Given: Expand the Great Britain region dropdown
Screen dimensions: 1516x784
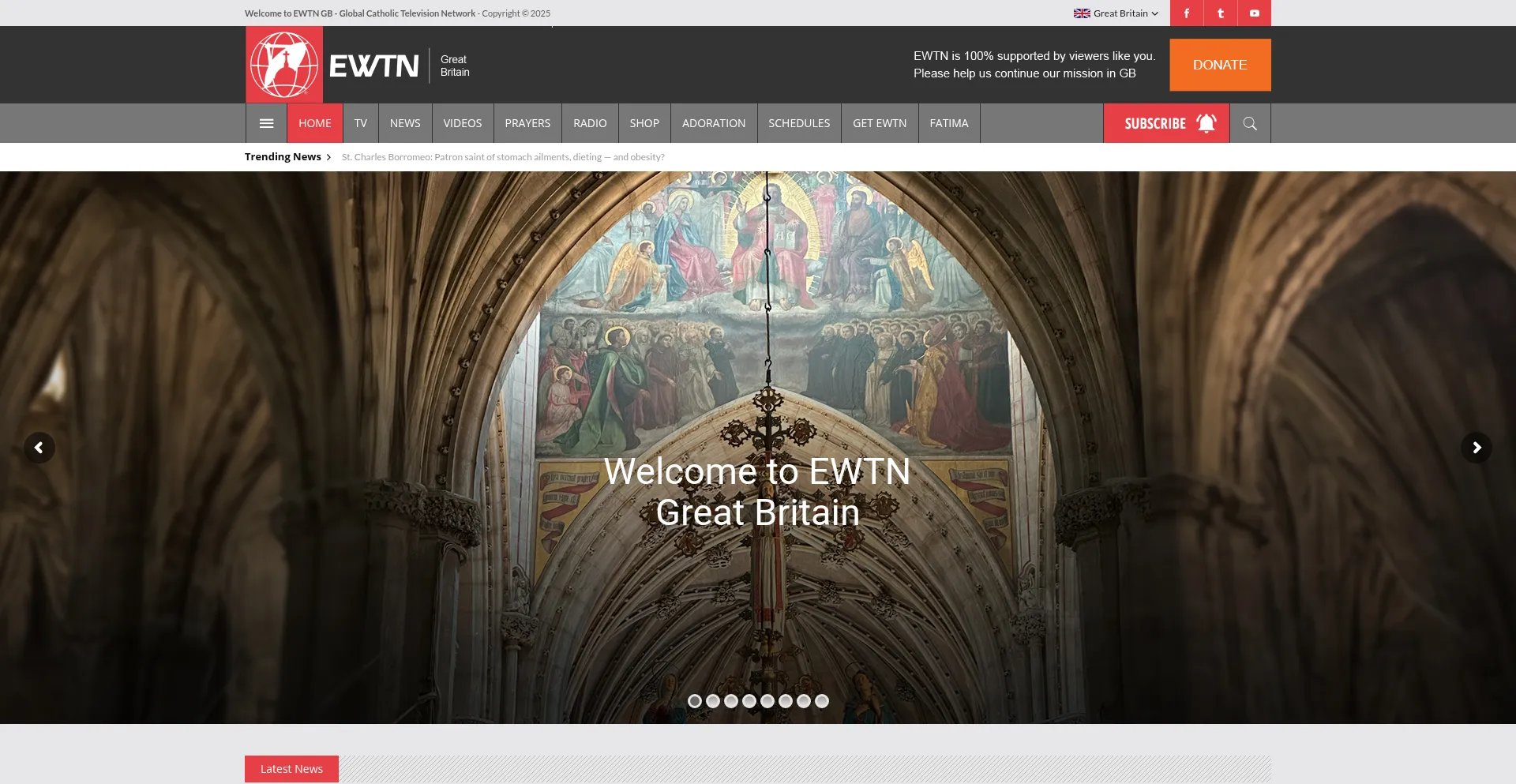Looking at the screenshot, I should pos(1116,13).
